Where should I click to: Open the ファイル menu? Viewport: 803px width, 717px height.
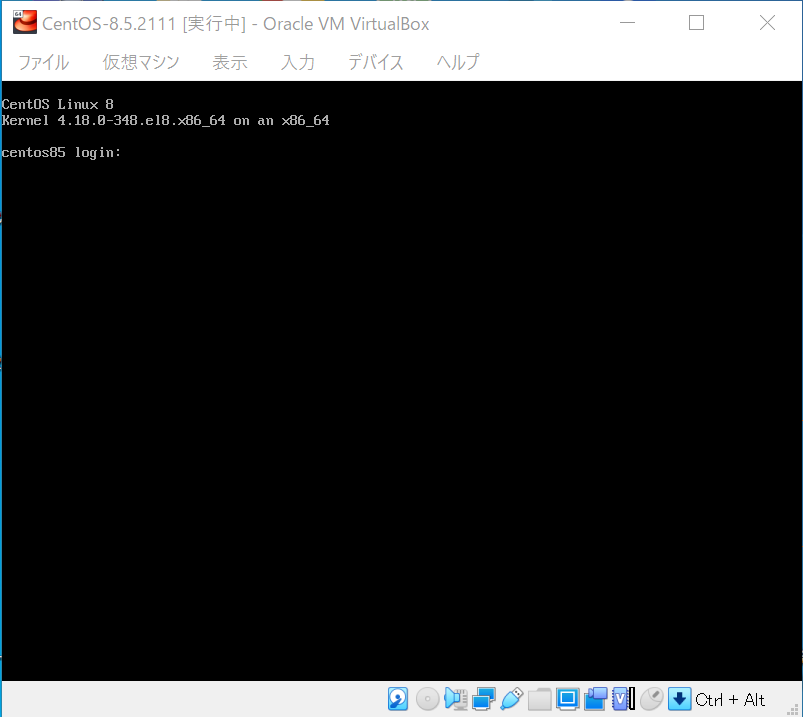click(44, 62)
